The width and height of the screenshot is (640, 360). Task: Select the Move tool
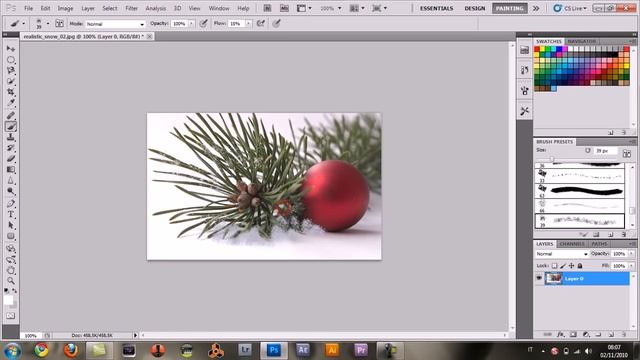pos(11,49)
